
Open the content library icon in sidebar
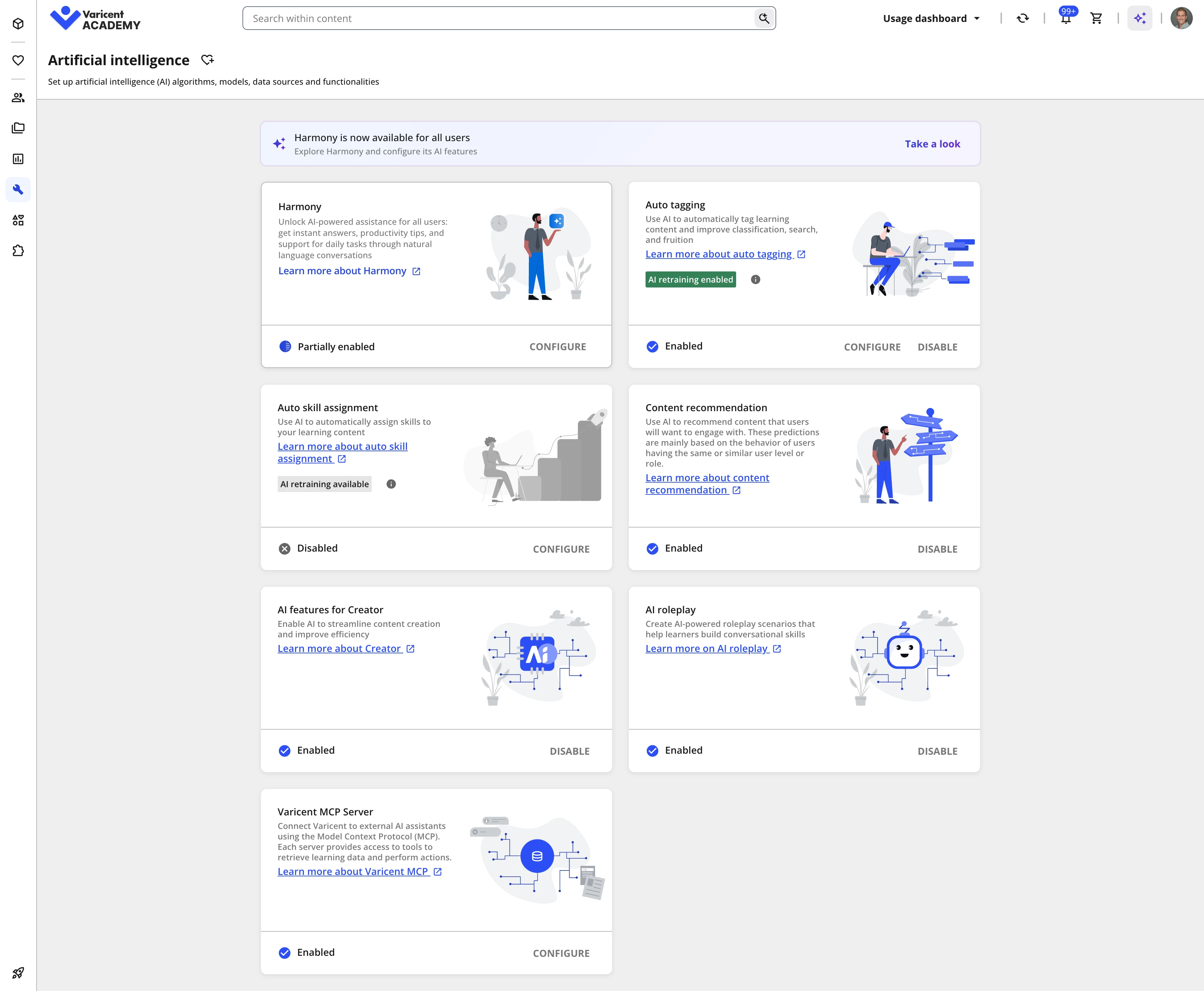click(18, 128)
